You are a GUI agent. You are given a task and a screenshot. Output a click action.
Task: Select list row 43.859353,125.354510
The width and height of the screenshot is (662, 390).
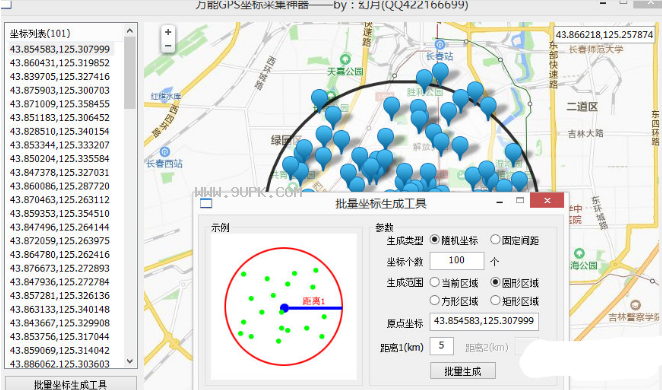pyautogui.click(x=60, y=213)
